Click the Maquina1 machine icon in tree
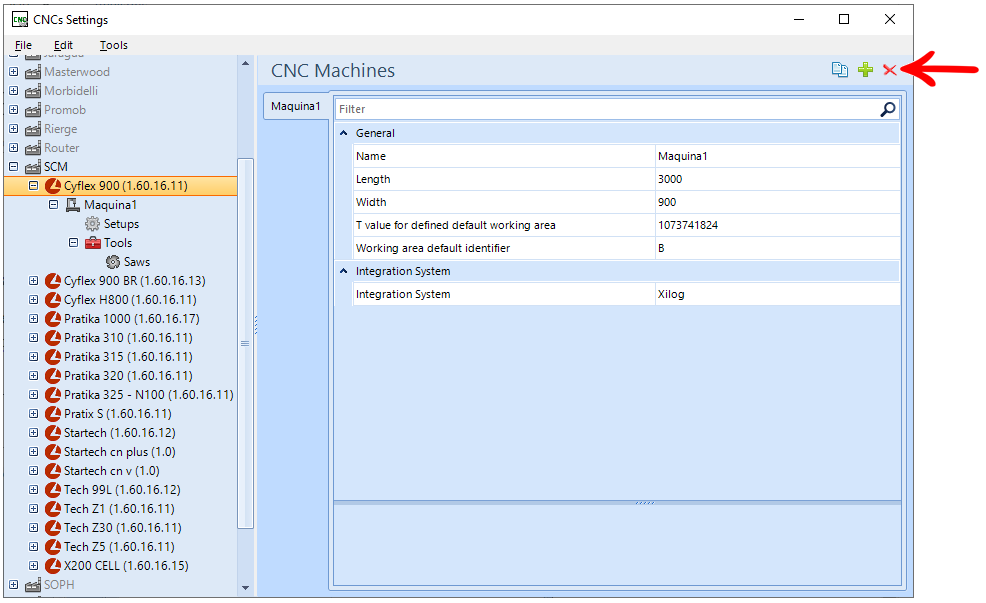Viewport: 986px width, 603px height. click(73, 205)
